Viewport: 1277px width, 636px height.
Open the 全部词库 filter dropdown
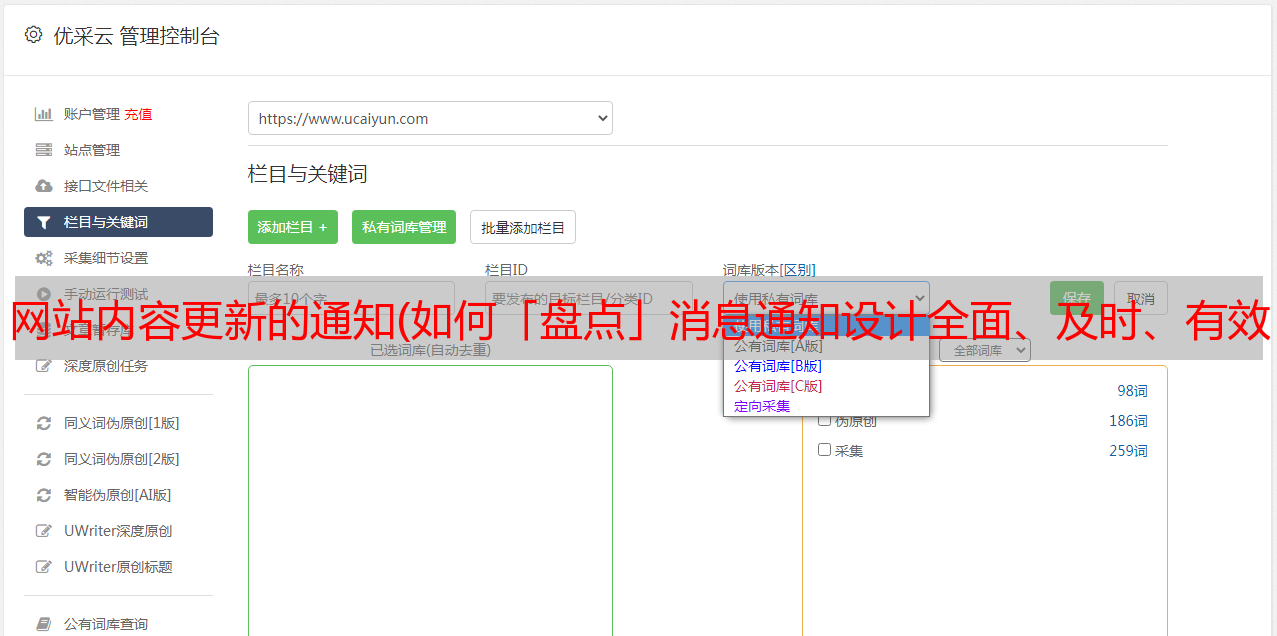pyautogui.click(x=985, y=351)
